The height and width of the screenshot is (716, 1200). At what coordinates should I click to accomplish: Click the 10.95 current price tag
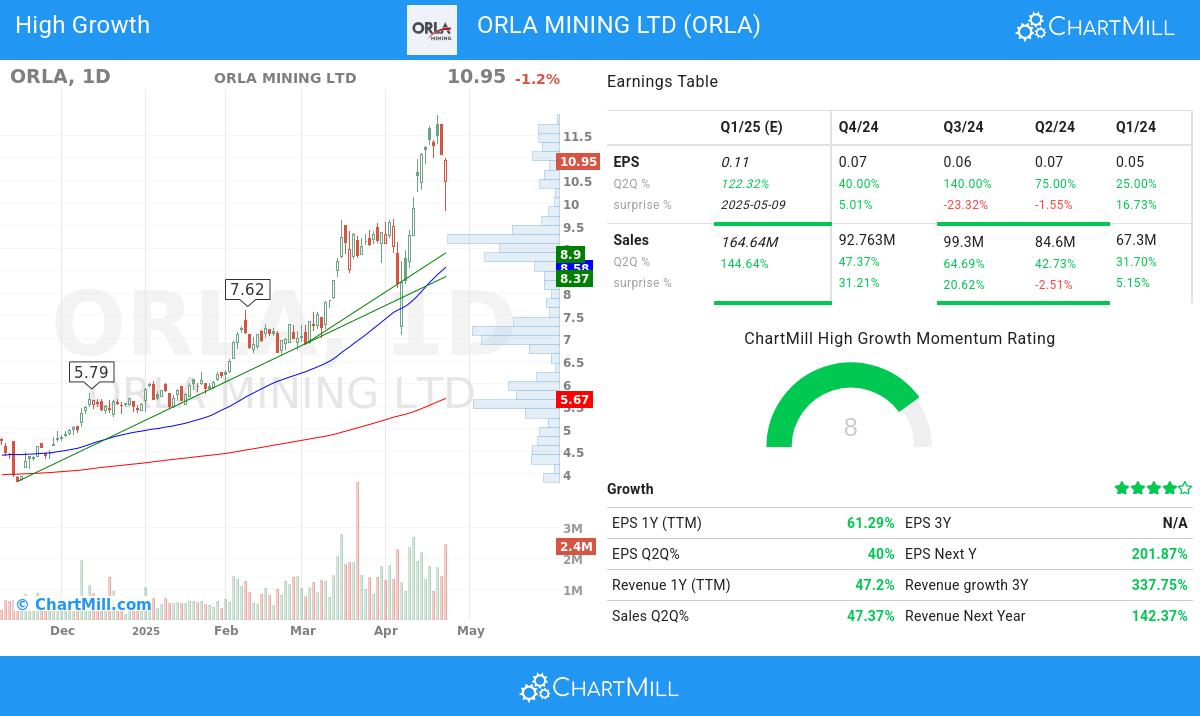[578, 161]
